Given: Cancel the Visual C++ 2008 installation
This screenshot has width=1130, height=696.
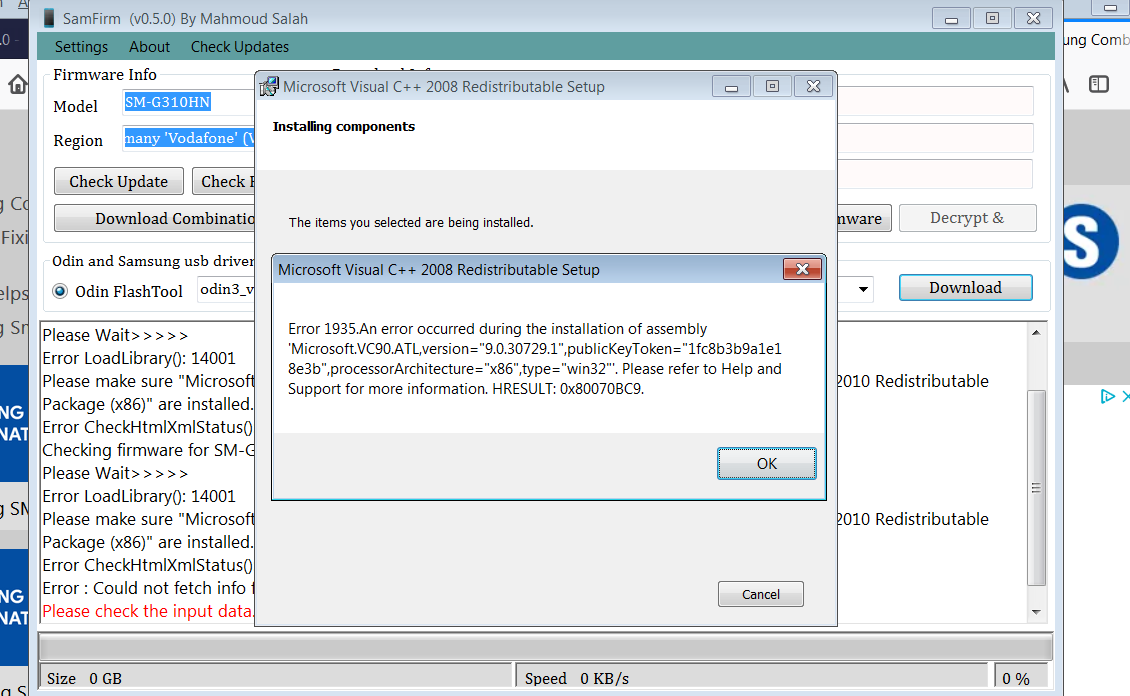Looking at the screenshot, I should 760,594.
